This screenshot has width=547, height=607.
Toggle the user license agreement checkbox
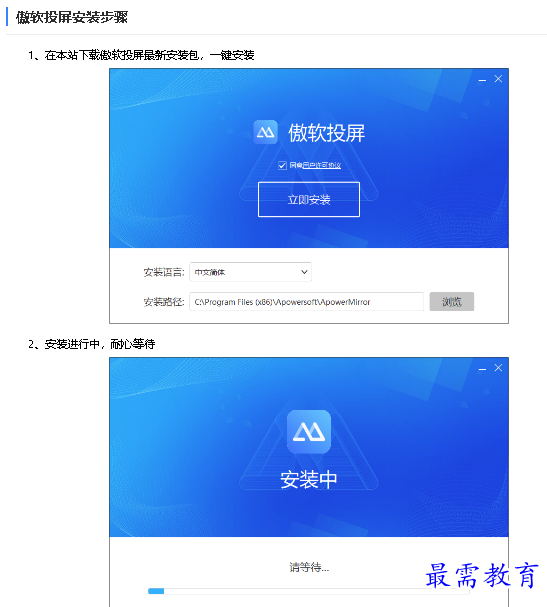point(282,166)
